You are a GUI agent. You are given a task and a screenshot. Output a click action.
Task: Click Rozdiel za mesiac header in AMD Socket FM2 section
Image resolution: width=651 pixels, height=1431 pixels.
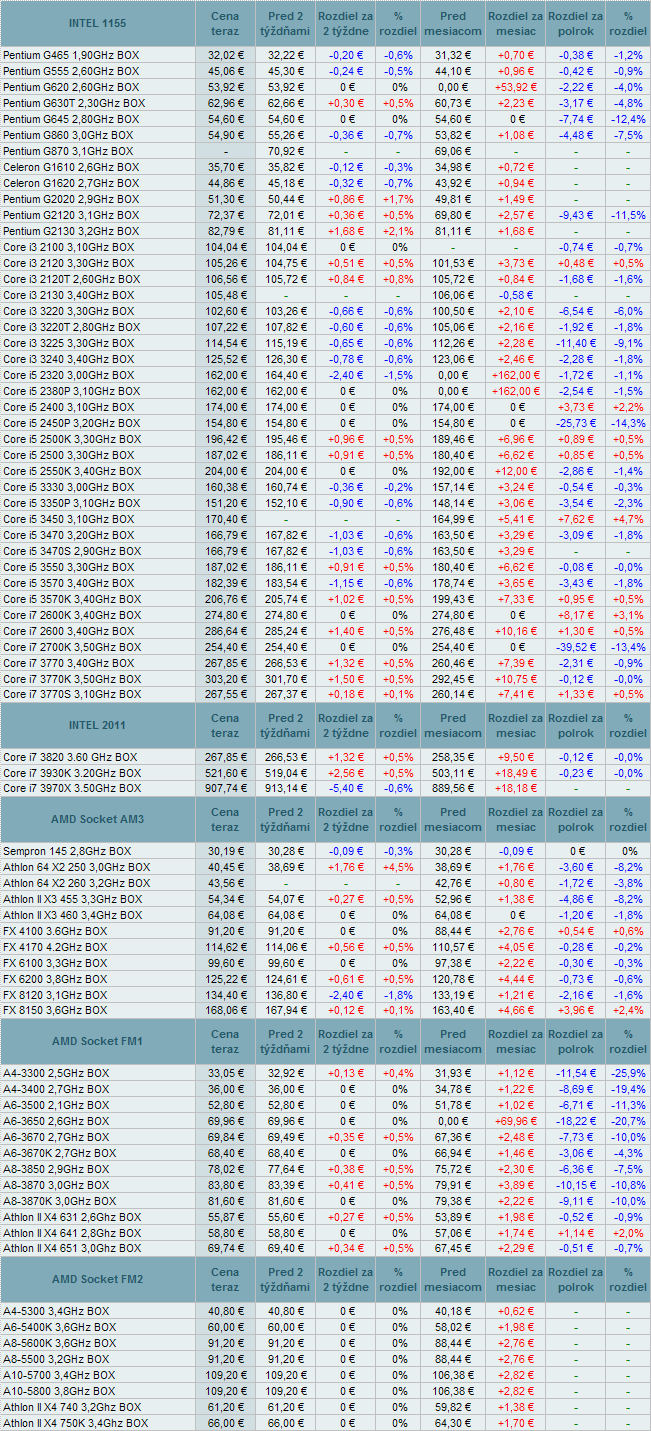coord(516,1279)
